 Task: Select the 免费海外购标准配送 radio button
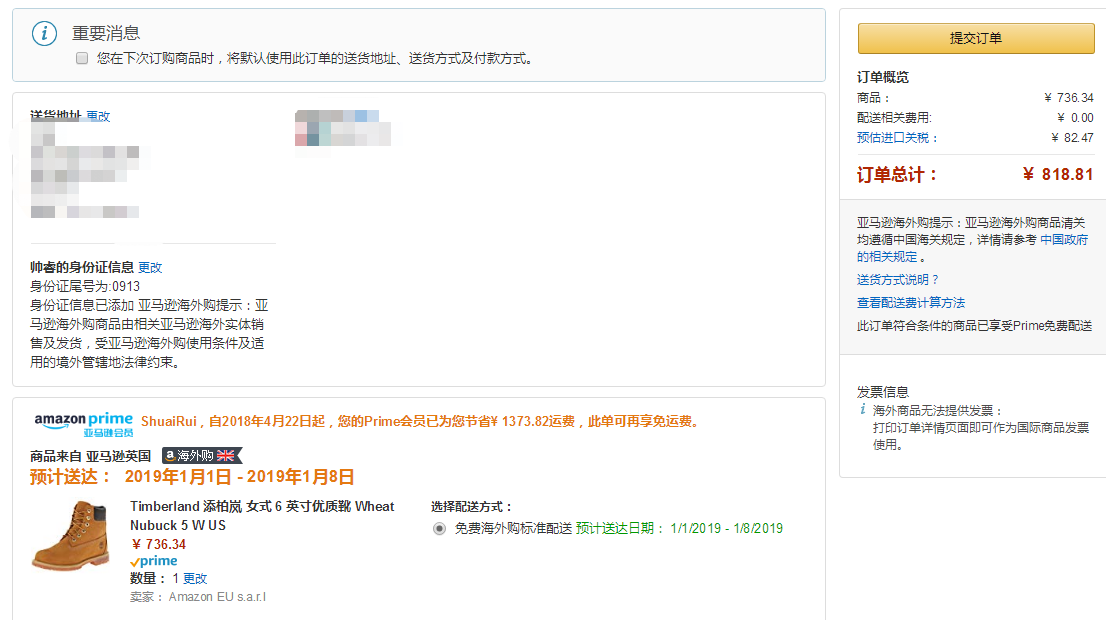pyautogui.click(x=439, y=528)
